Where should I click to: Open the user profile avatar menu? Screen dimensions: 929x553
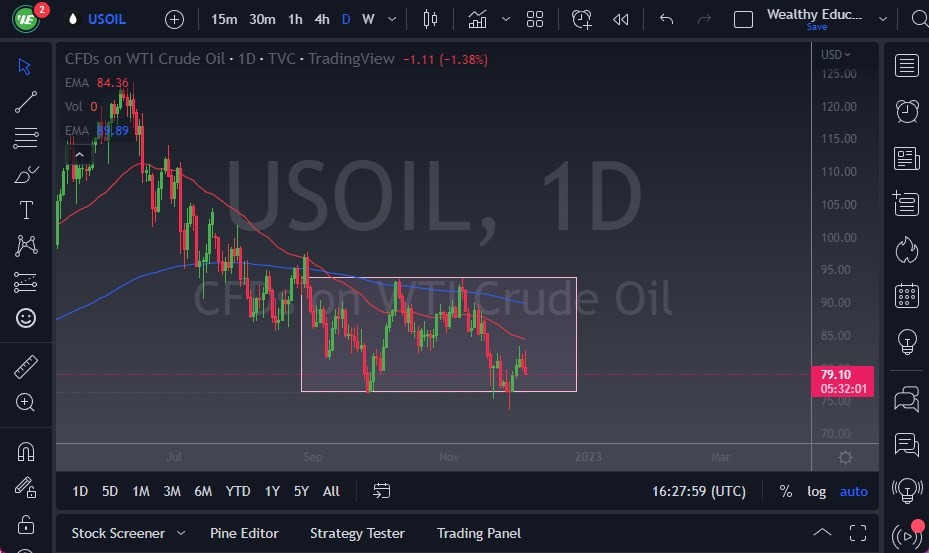26,19
